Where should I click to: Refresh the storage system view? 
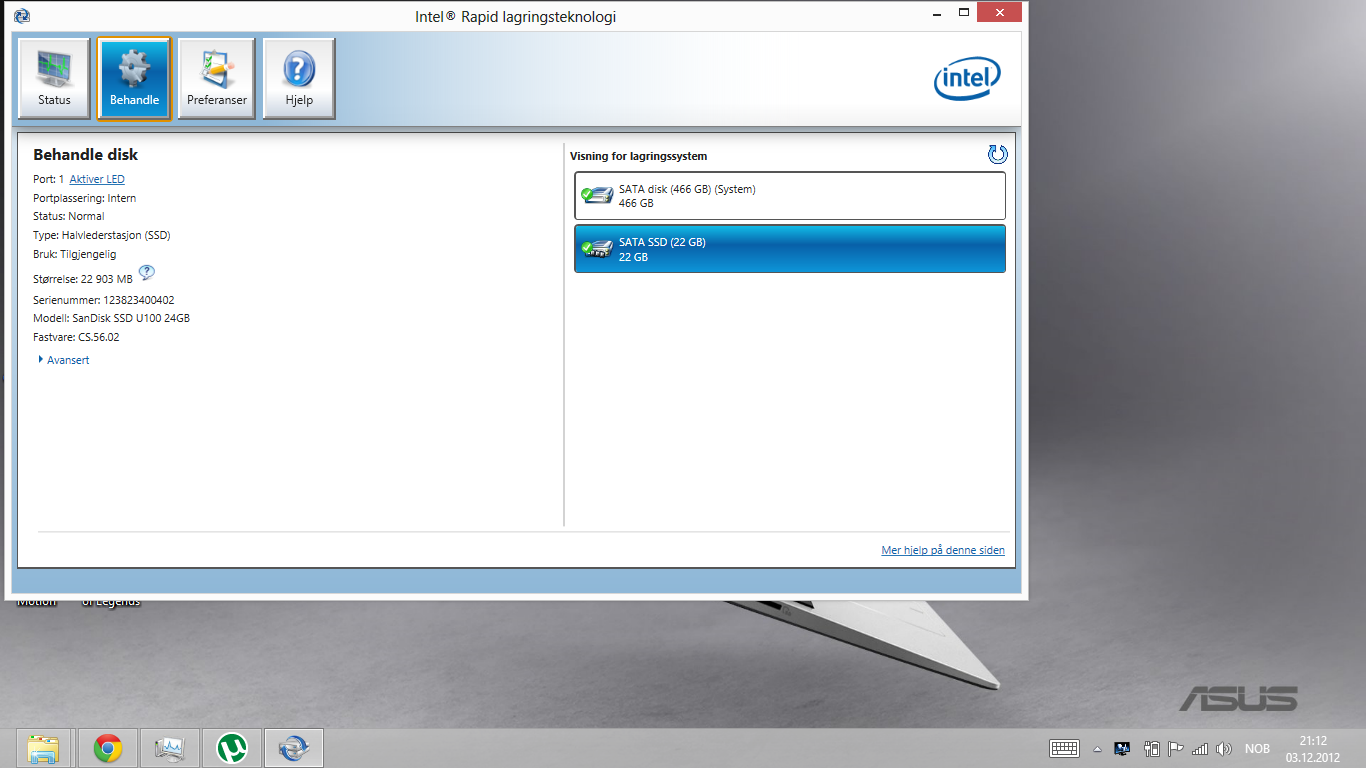coord(997,154)
